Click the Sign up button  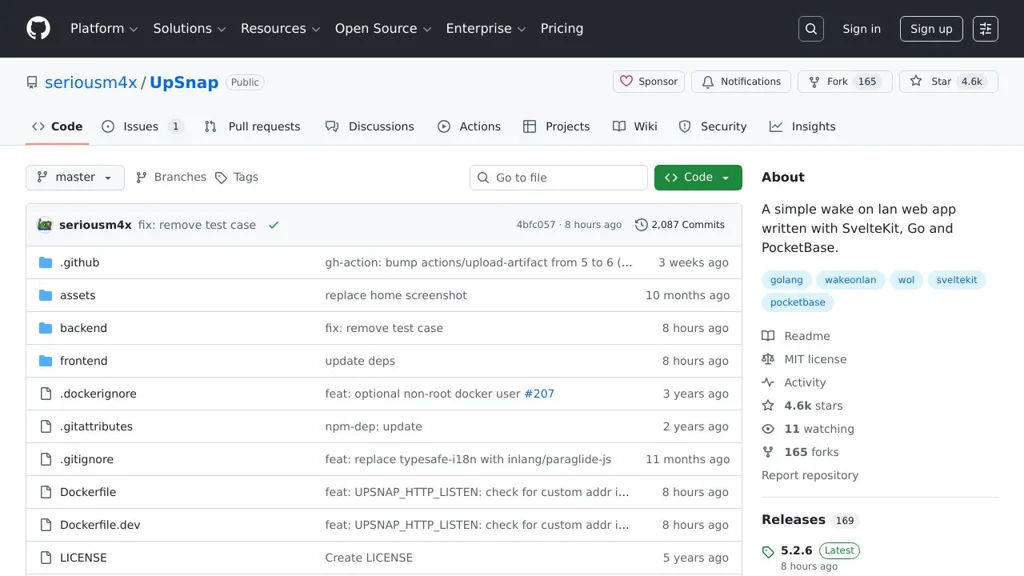(931, 29)
